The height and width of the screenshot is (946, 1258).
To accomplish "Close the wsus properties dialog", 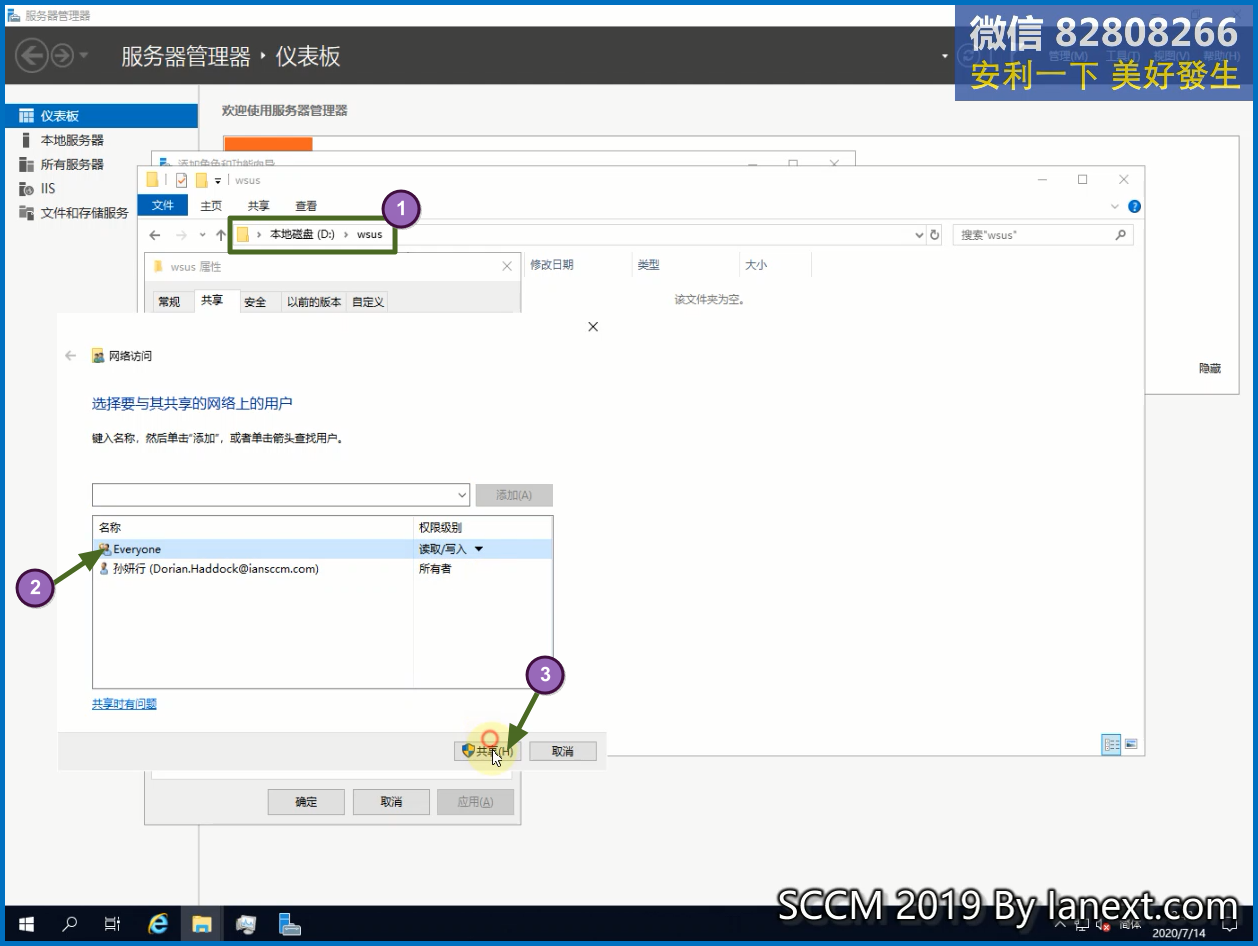I will [x=507, y=267].
